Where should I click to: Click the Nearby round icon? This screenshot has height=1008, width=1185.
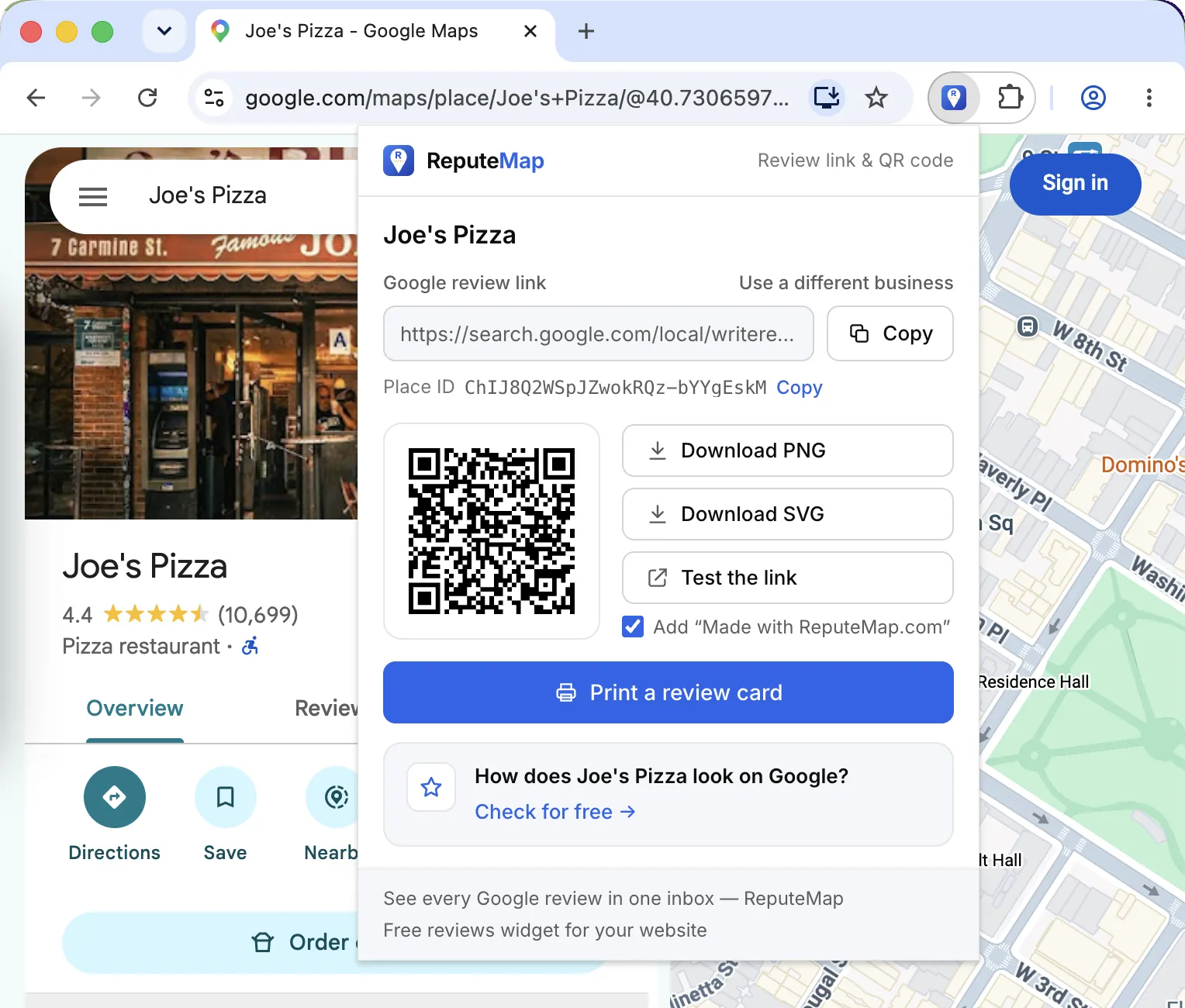tap(336, 797)
